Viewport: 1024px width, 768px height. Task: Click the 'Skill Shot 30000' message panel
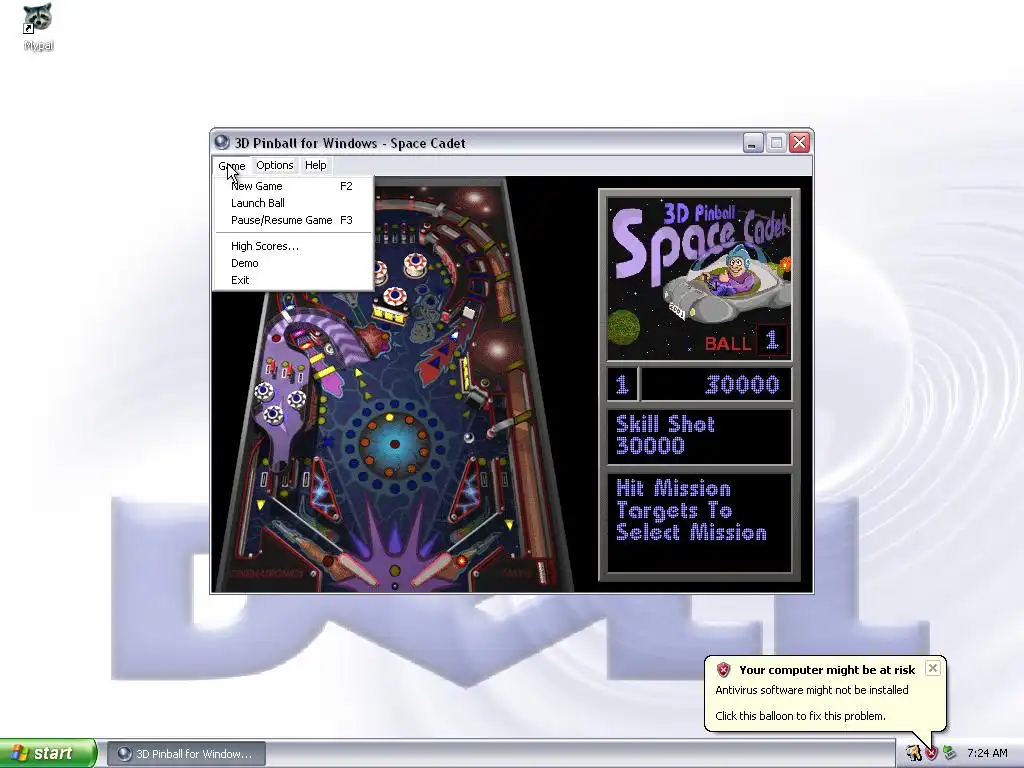coord(699,436)
